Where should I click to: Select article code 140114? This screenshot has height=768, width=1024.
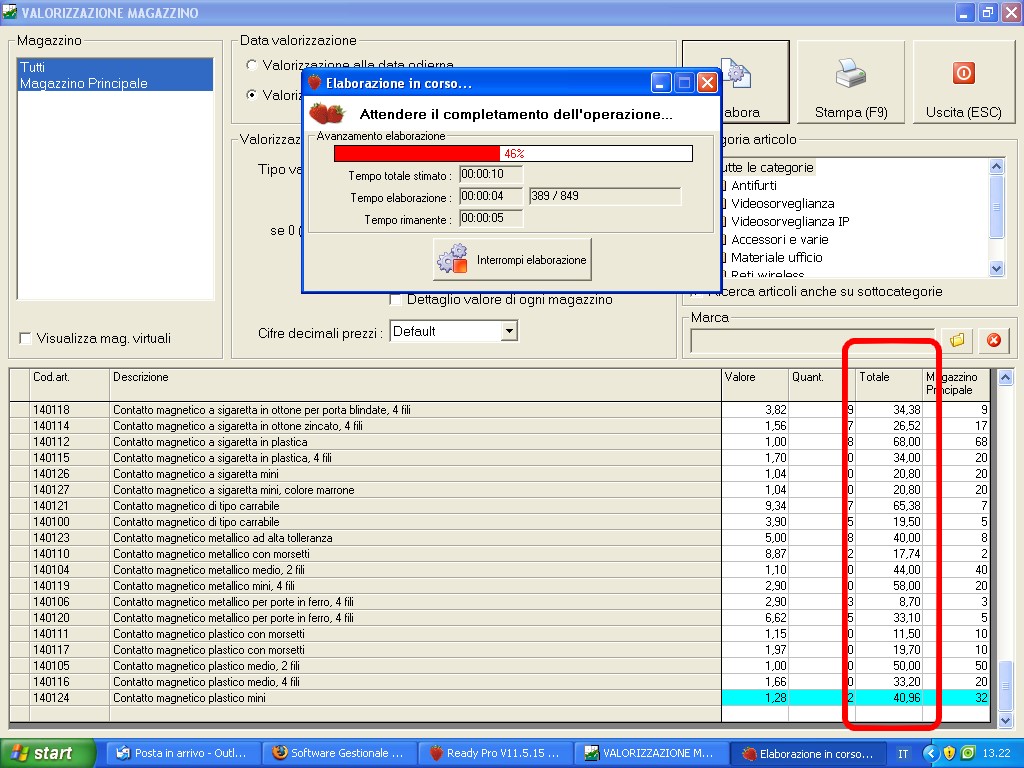click(x=51, y=426)
